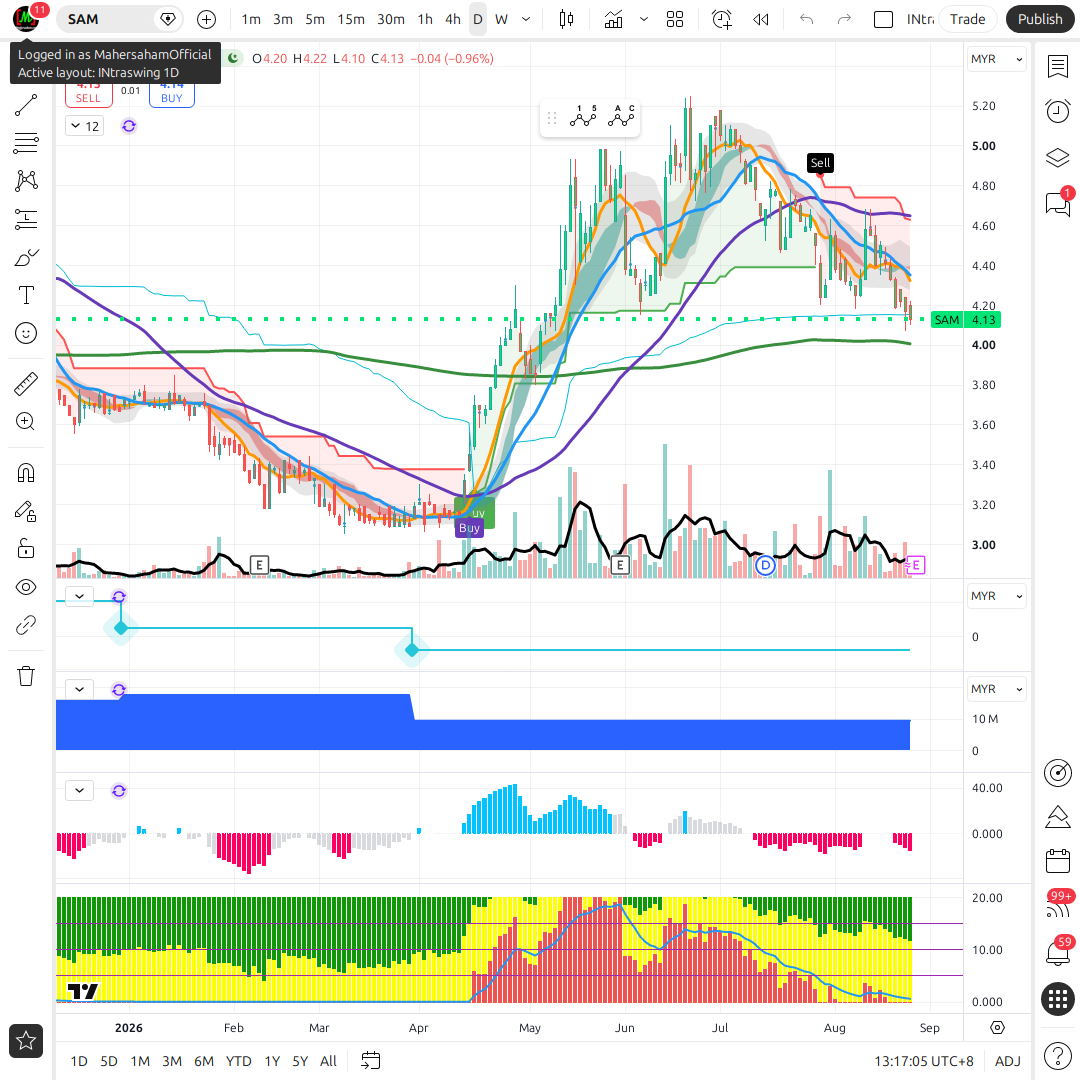
Task: Open the alerts clock panel
Action: tap(1058, 111)
